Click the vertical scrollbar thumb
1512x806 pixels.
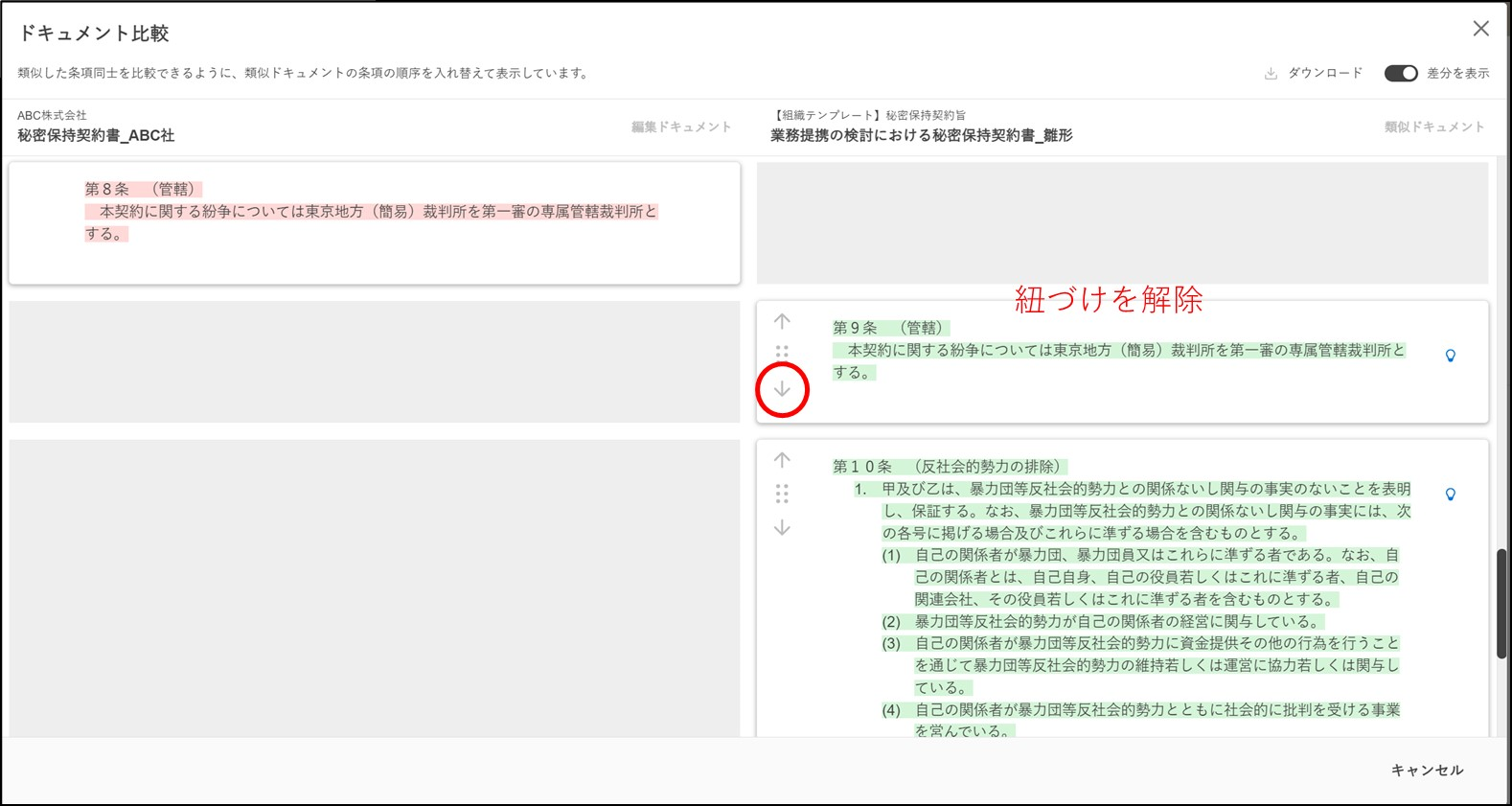tap(1501, 603)
